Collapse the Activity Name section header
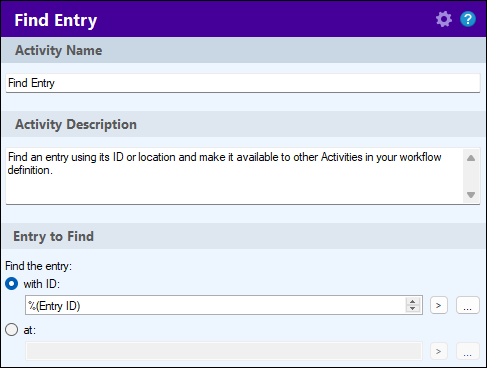The height and width of the screenshot is (368, 487). [x=243, y=50]
